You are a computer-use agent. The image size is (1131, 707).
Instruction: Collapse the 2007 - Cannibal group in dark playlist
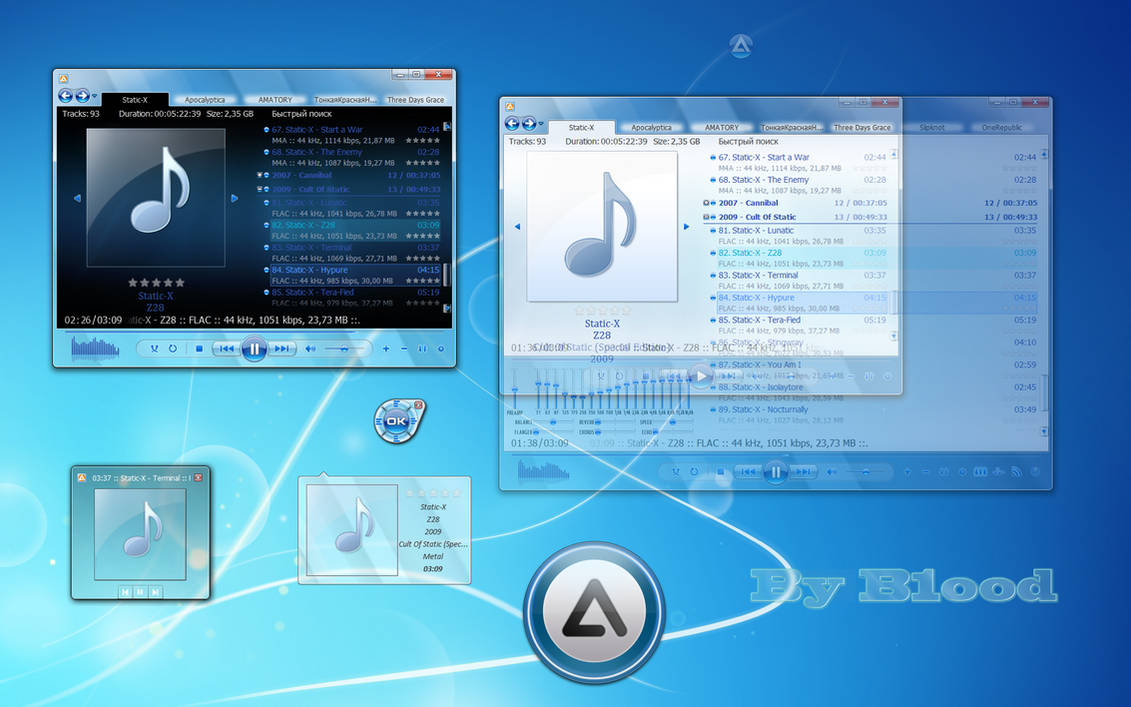(260, 175)
